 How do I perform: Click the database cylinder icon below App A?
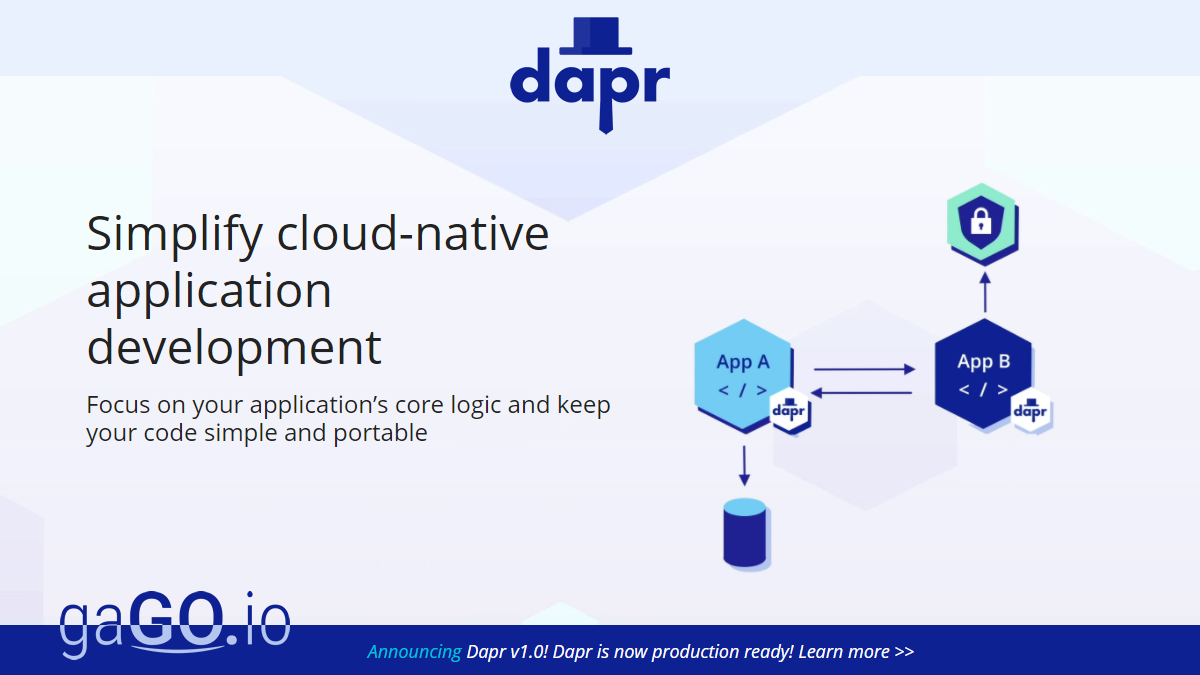(x=744, y=531)
